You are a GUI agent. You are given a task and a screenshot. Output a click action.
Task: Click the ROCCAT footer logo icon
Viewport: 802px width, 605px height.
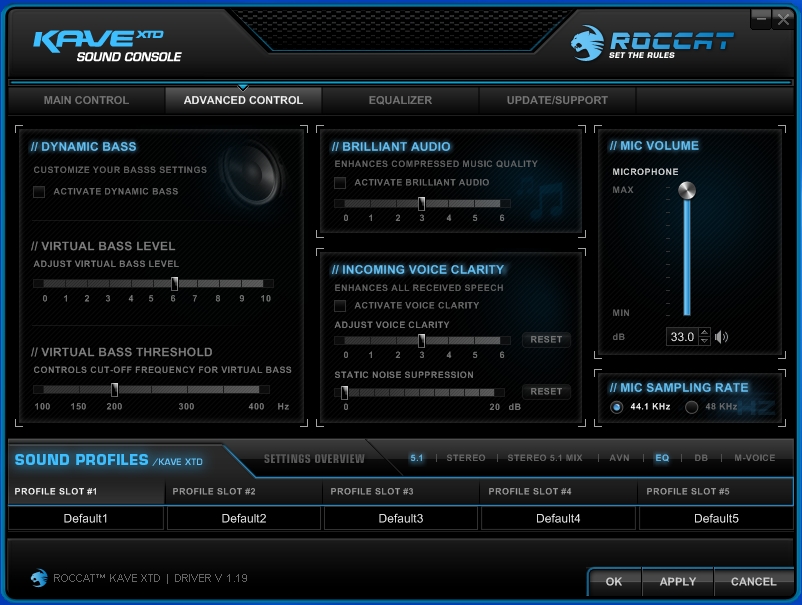pyautogui.click(x=39, y=578)
